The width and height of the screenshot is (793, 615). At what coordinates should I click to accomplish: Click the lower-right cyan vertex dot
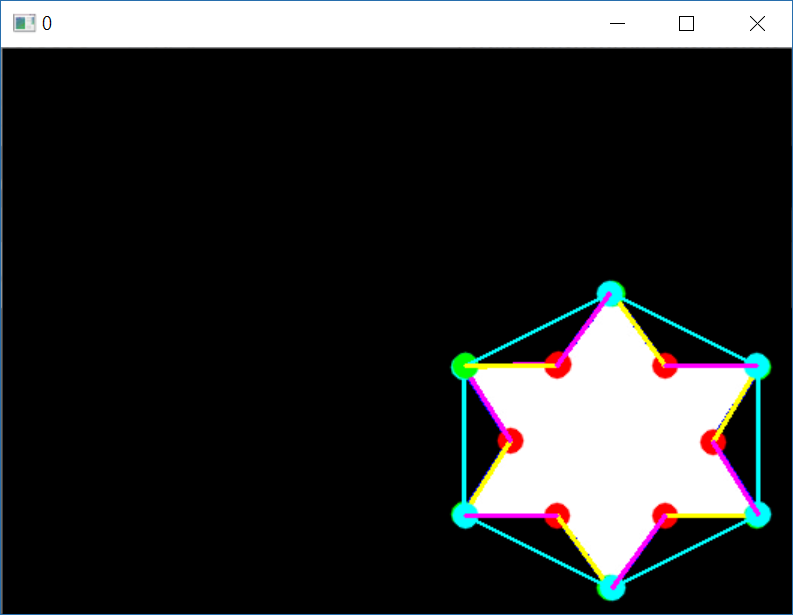click(x=758, y=515)
